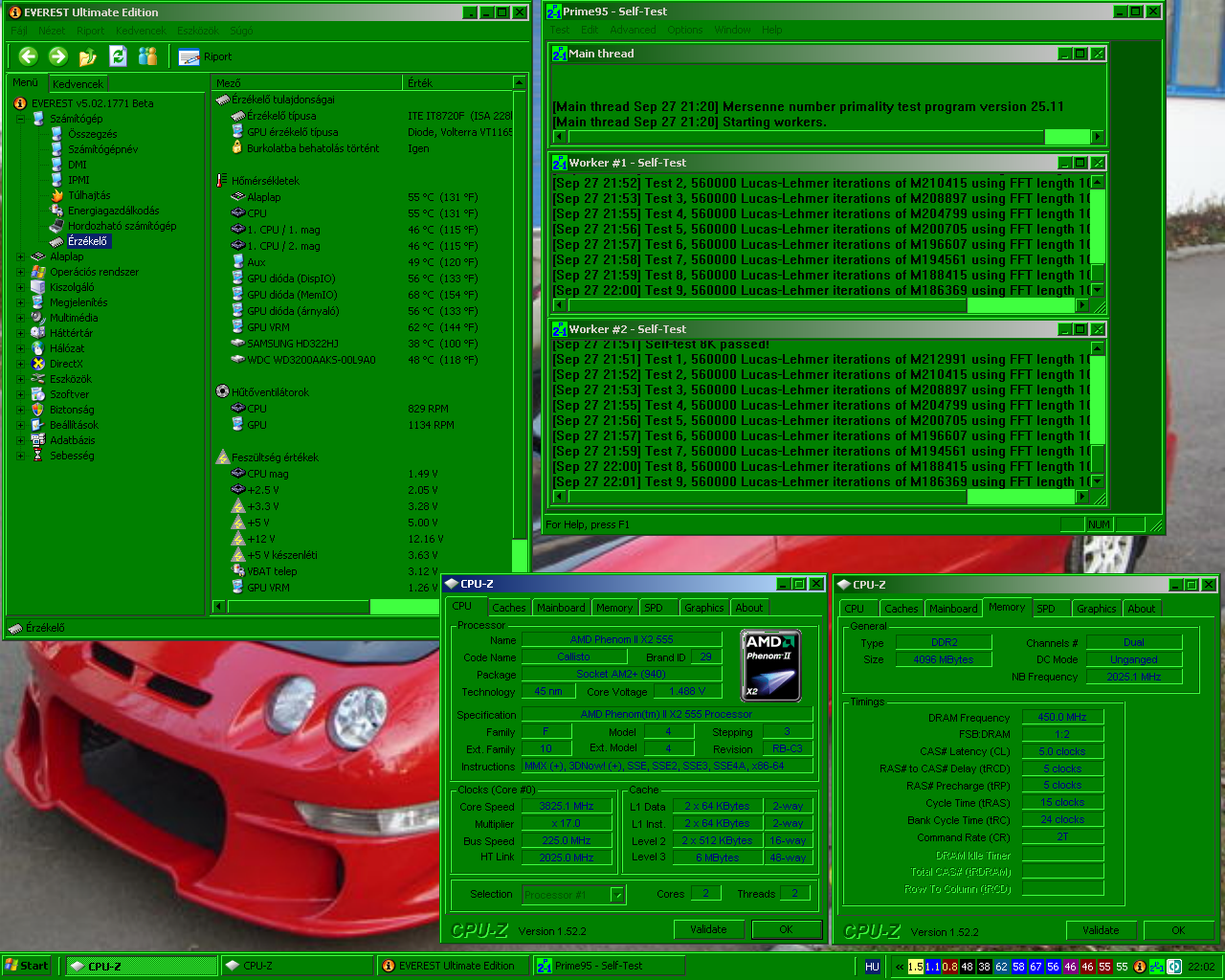Viewport: 1225px width, 980px height.
Task: Click the folder Up icon in EVEREST toolbar
Action: click(88, 56)
